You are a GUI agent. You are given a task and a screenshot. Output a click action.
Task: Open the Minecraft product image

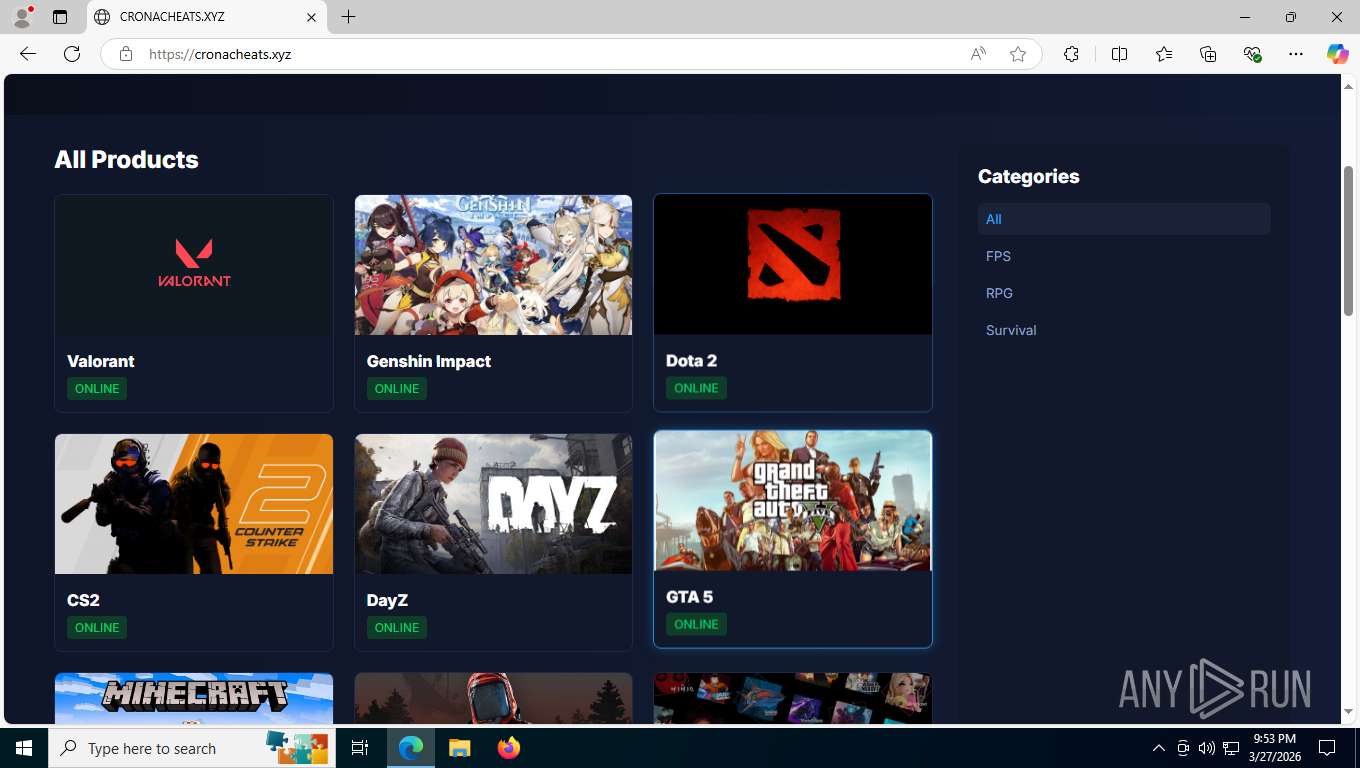(194, 698)
